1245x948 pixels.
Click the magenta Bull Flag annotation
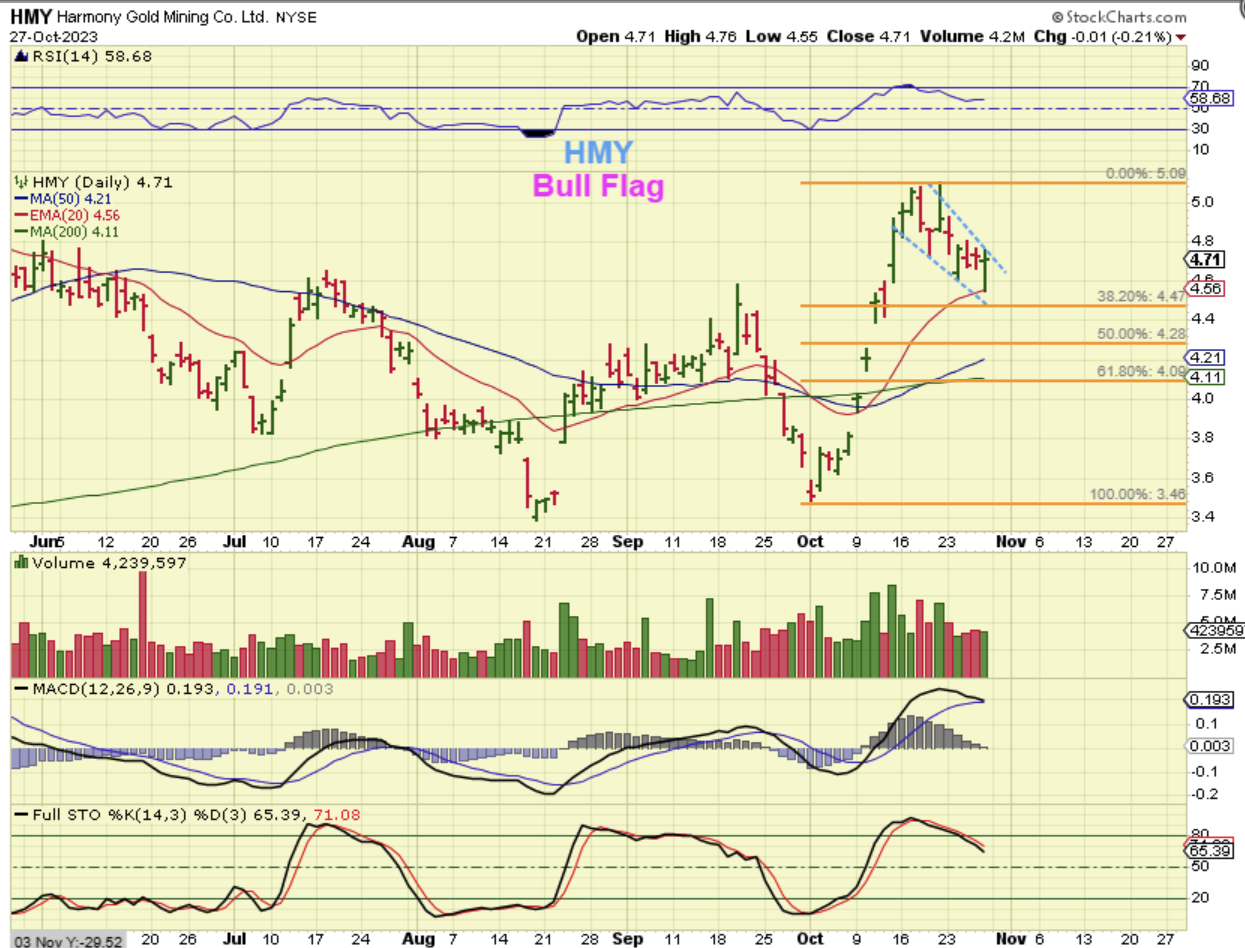tap(598, 187)
